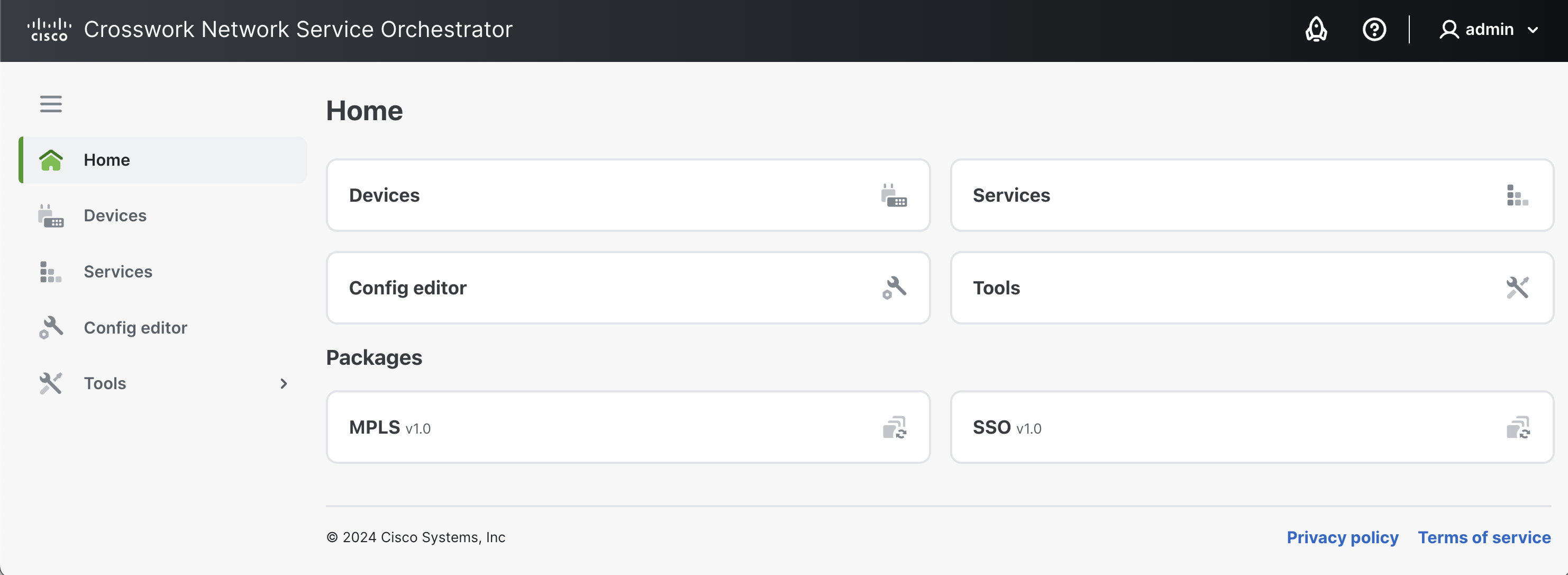The width and height of the screenshot is (1568, 575).
Task: Toggle the hamburger sidebar menu
Action: point(51,104)
